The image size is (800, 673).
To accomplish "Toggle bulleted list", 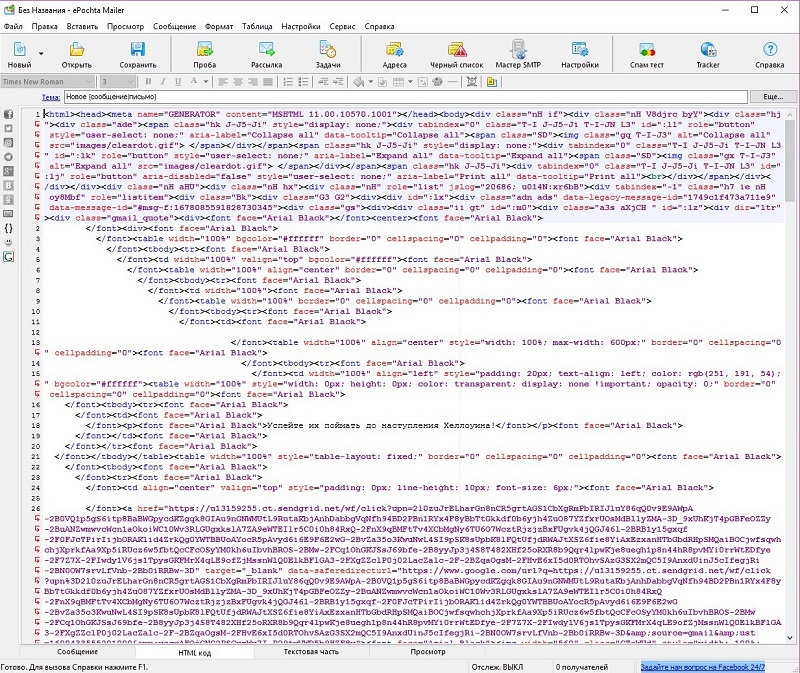I will pyautogui.click(x=304, y=82).
